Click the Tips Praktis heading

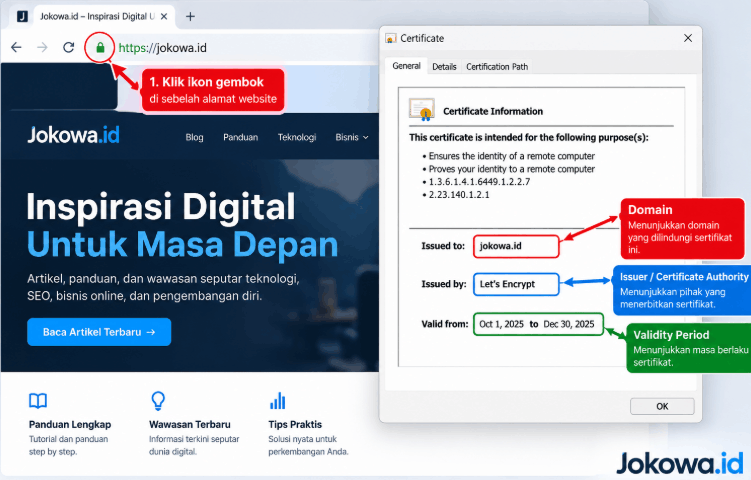(x=295, y=424)
